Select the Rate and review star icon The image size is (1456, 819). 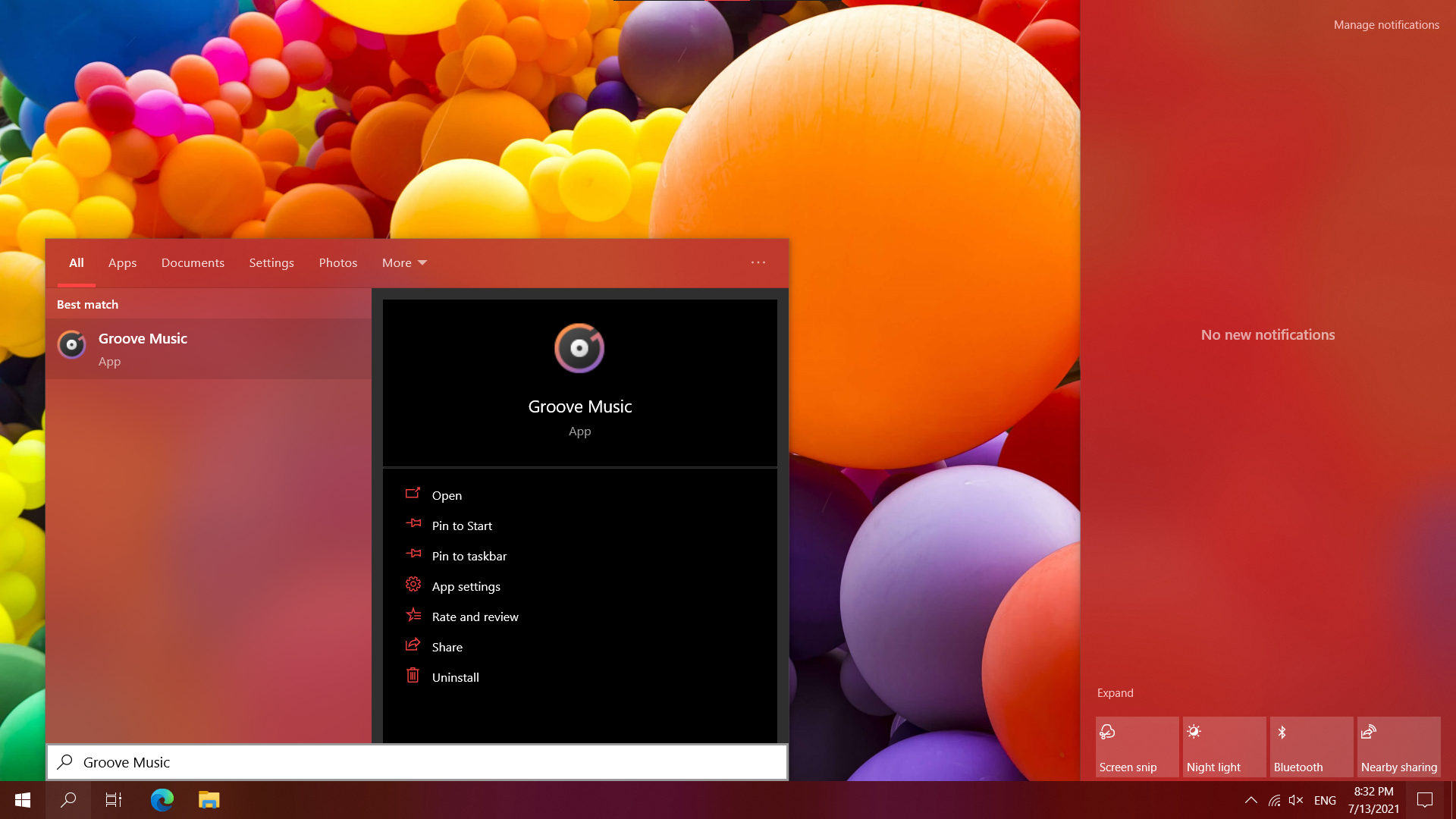(413, 614)
